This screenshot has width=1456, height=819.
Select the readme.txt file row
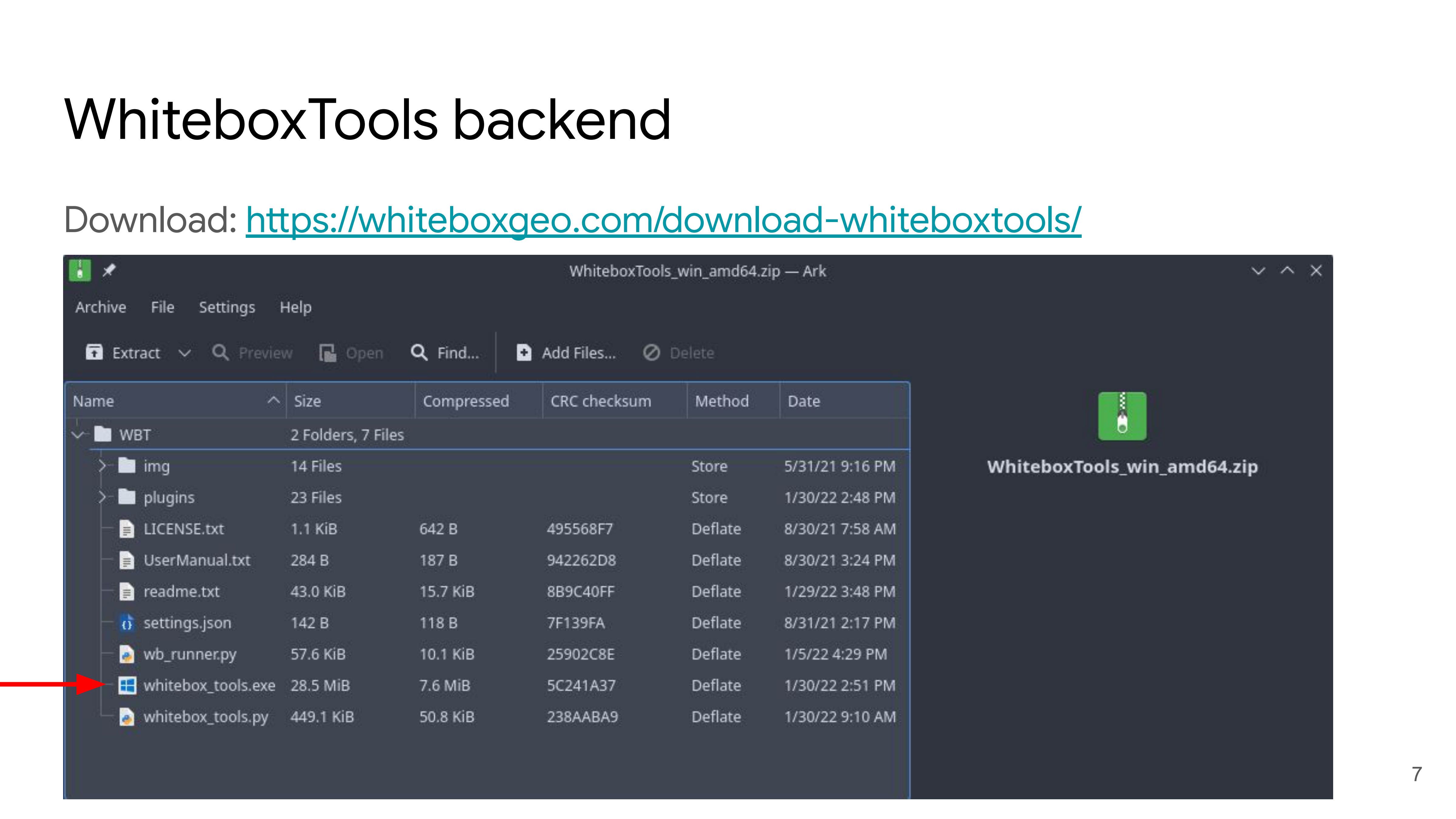pos(181,592)
